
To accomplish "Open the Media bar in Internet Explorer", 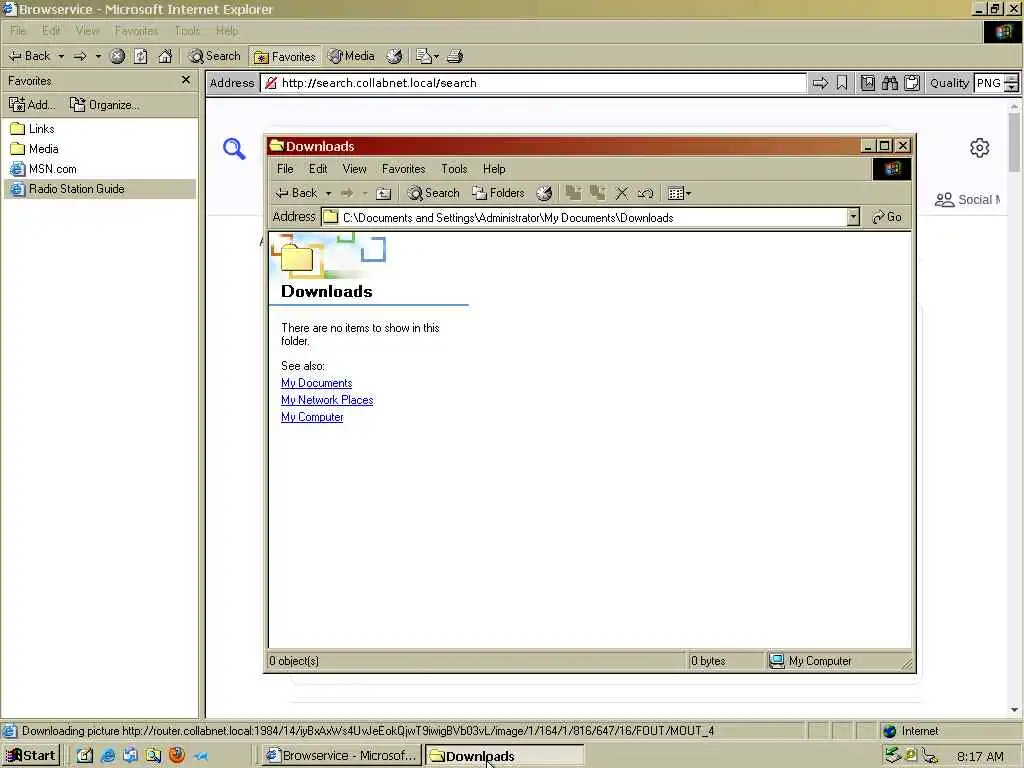I will click(x=351, y=56).
